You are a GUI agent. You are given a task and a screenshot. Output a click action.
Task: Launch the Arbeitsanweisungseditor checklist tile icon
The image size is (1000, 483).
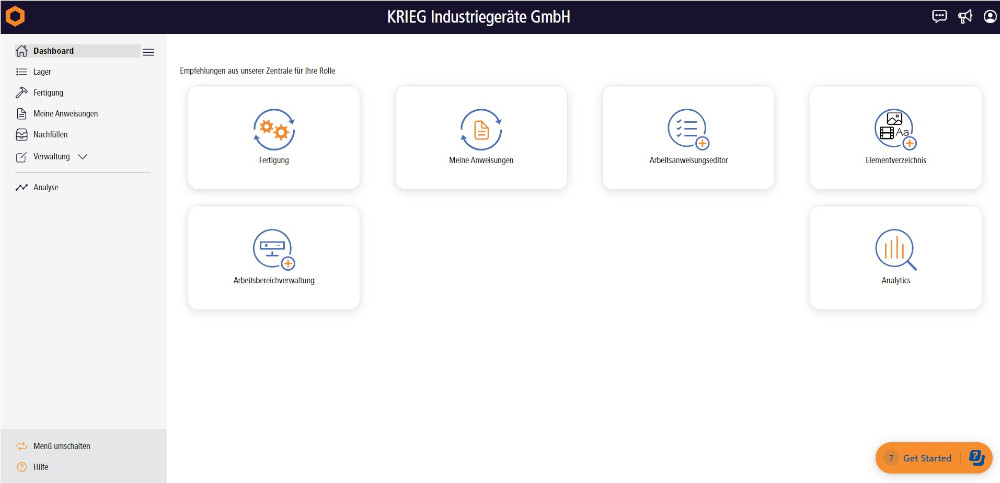688,129
